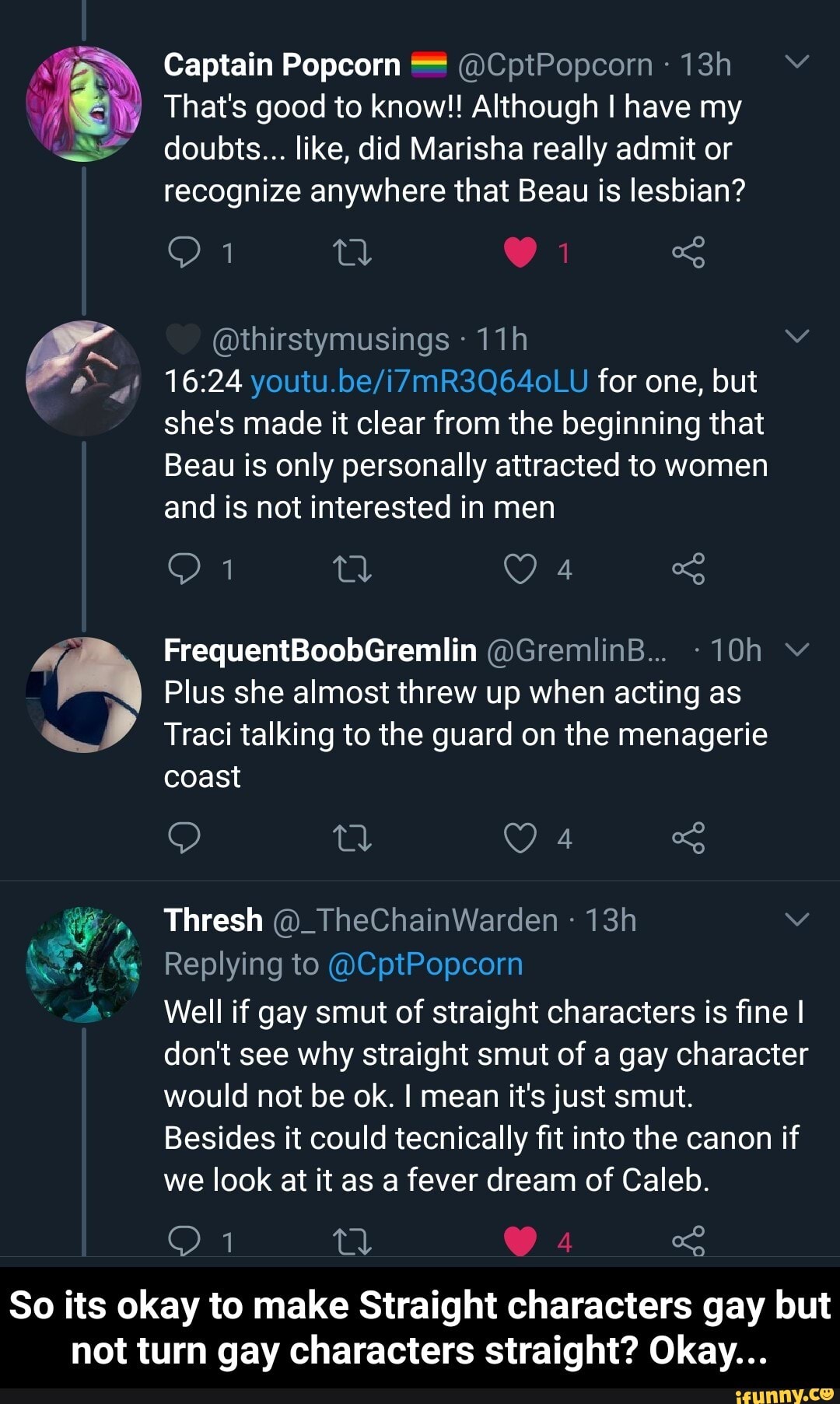Viewport: 840px width, 1404px height.
Task: Retweet the Thresh tweet
Action: 352,1240
